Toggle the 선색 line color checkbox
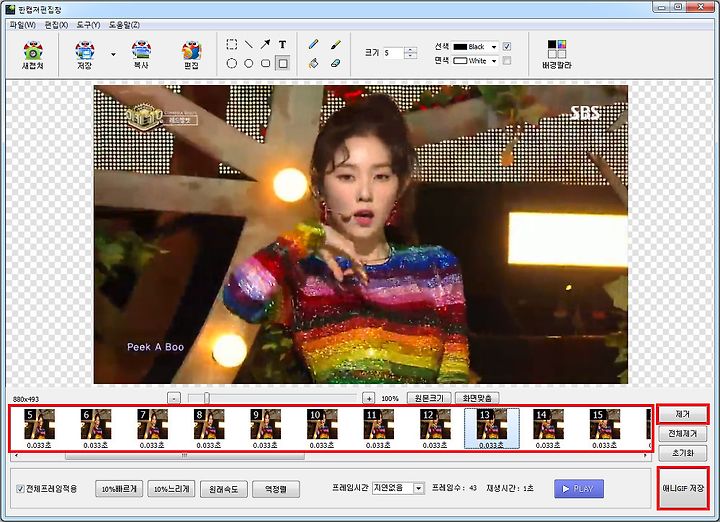 pyautogui.click(x=507, y=46)
